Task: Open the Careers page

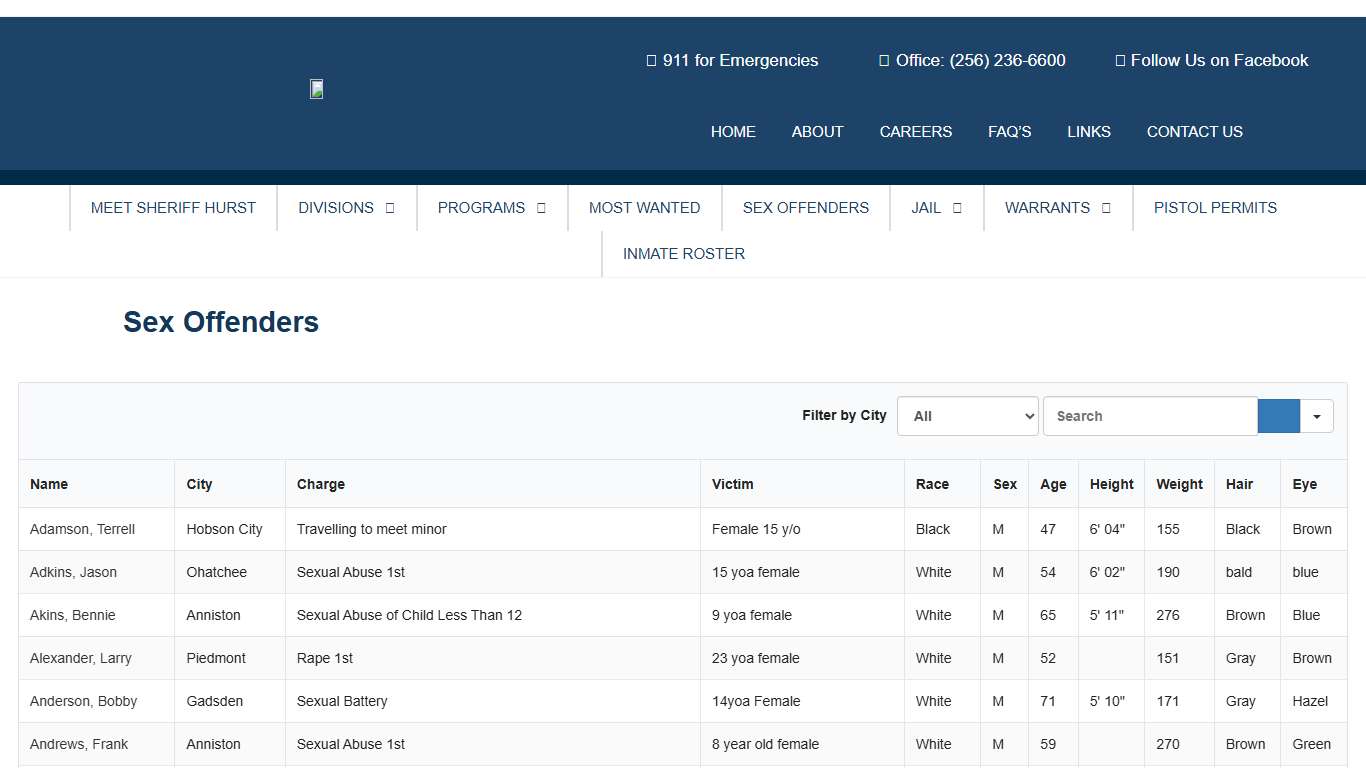Action: 915,132
